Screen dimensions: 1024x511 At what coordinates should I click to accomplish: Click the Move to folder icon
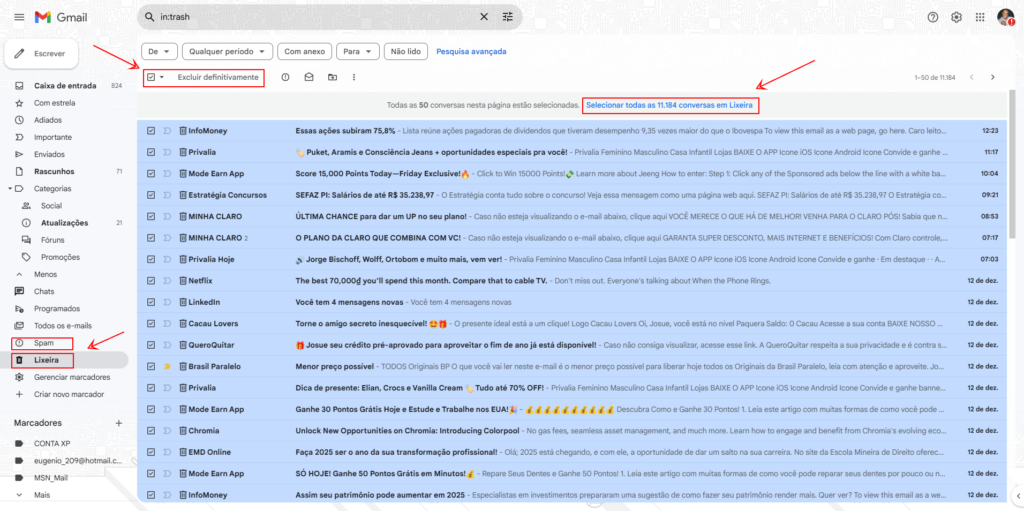click(332, 77)
